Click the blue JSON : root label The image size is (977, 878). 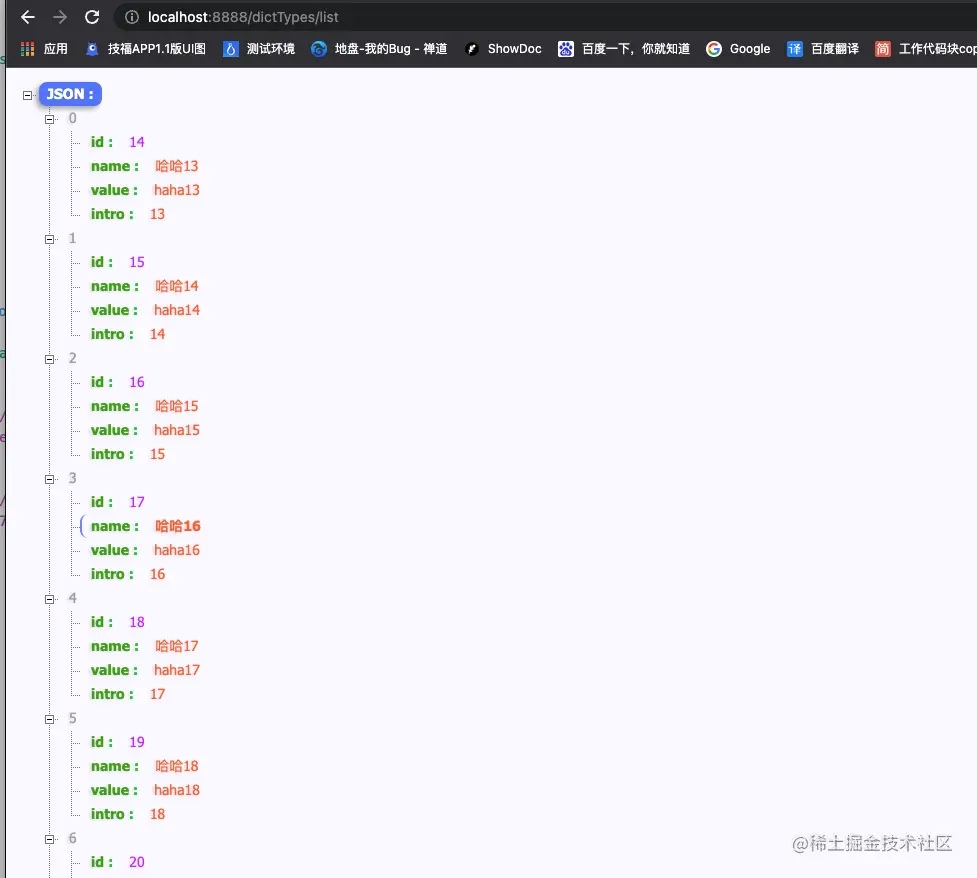point(70,94)
